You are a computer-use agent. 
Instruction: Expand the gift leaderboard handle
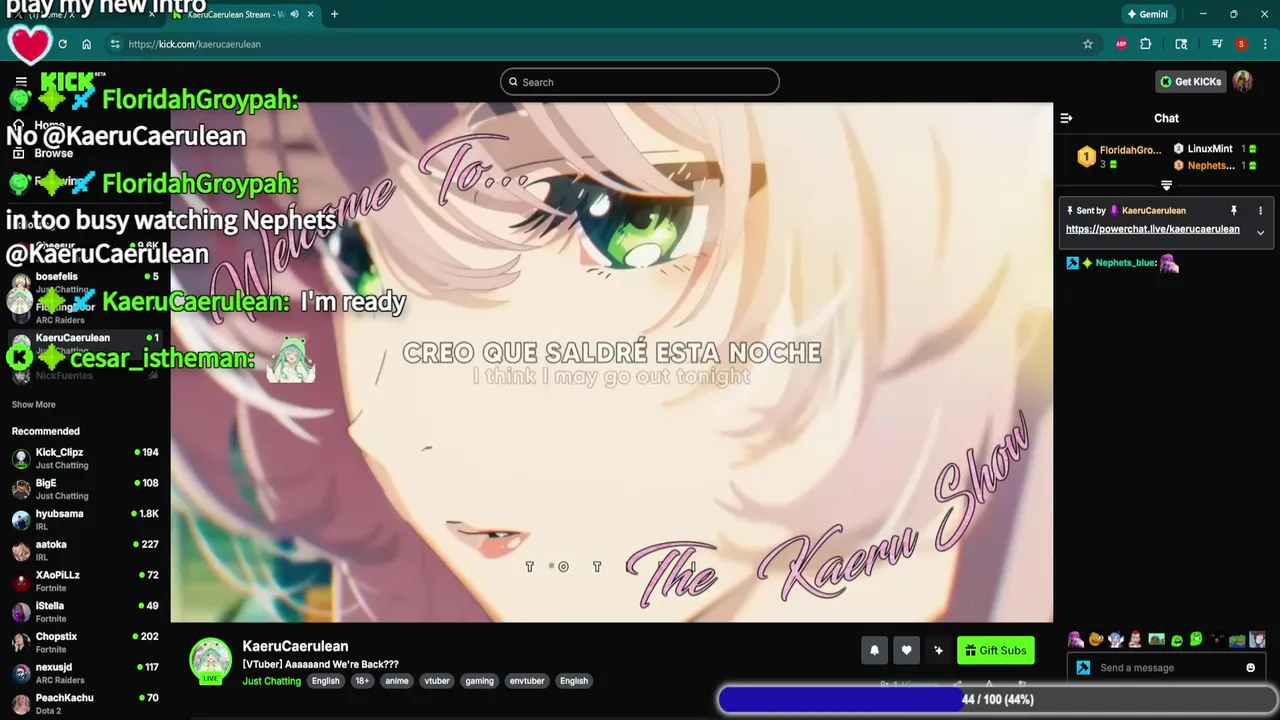click(1166, 186)
